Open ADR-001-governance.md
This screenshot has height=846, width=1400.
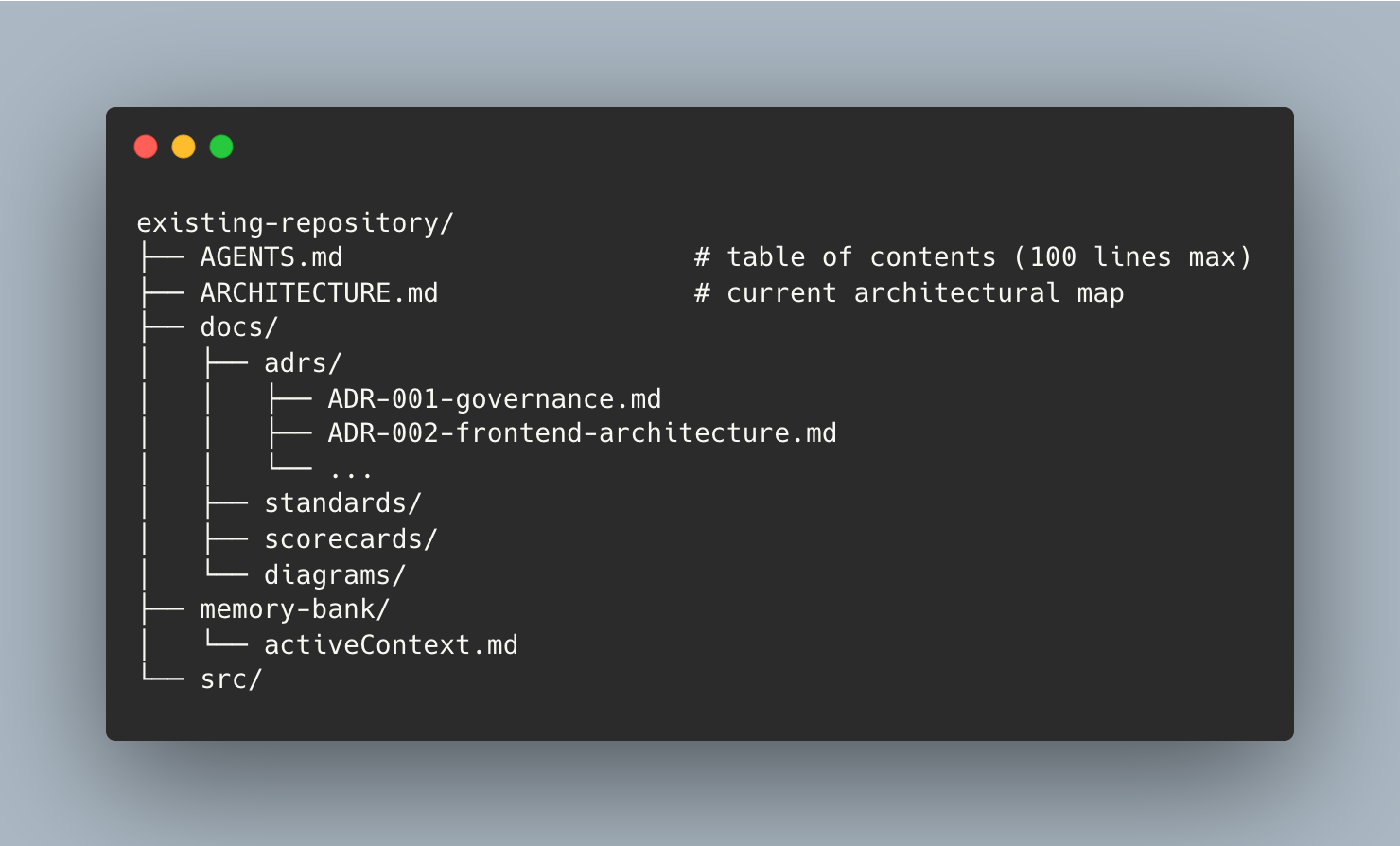(495, 399)
